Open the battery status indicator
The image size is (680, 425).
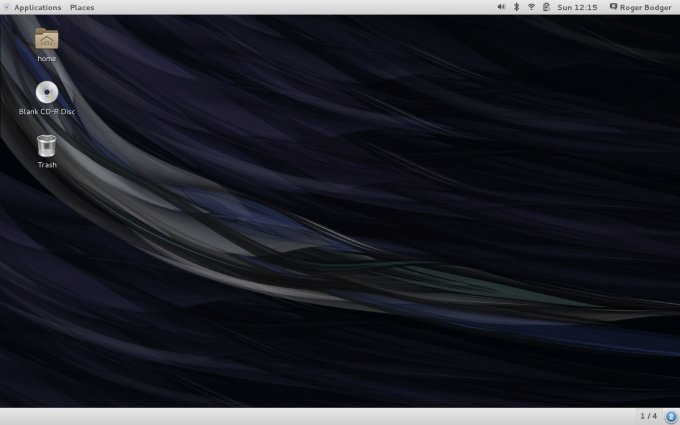tap(546, 7)
